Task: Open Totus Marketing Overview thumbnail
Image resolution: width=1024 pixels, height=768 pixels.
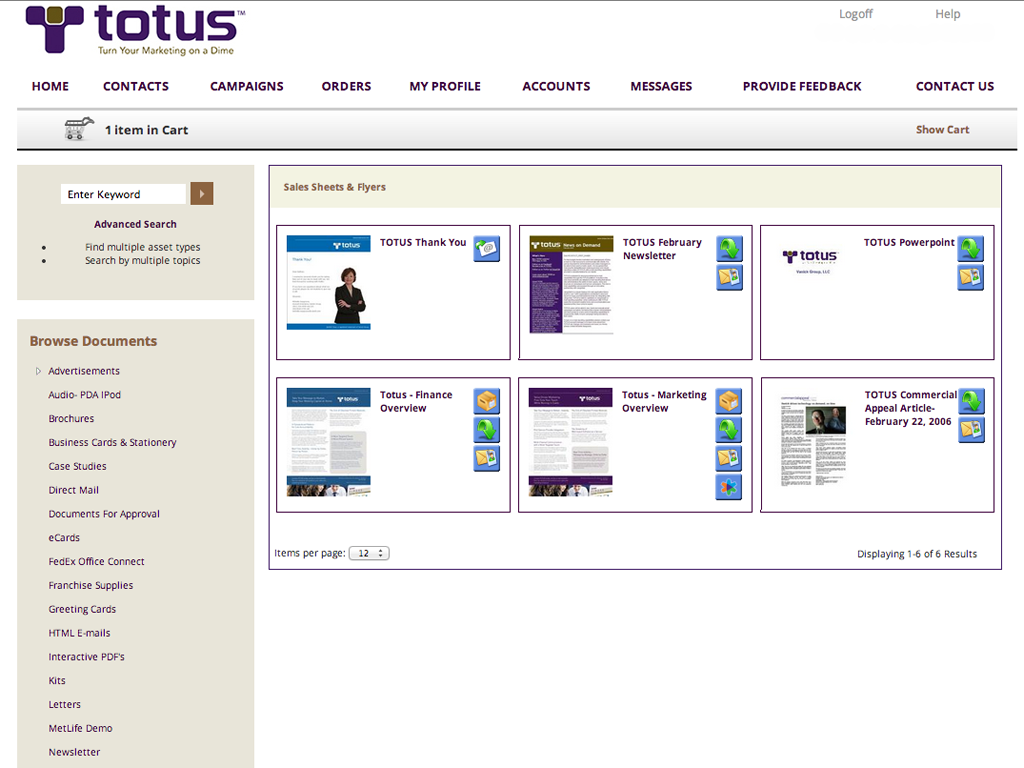Action: point(571,442)
